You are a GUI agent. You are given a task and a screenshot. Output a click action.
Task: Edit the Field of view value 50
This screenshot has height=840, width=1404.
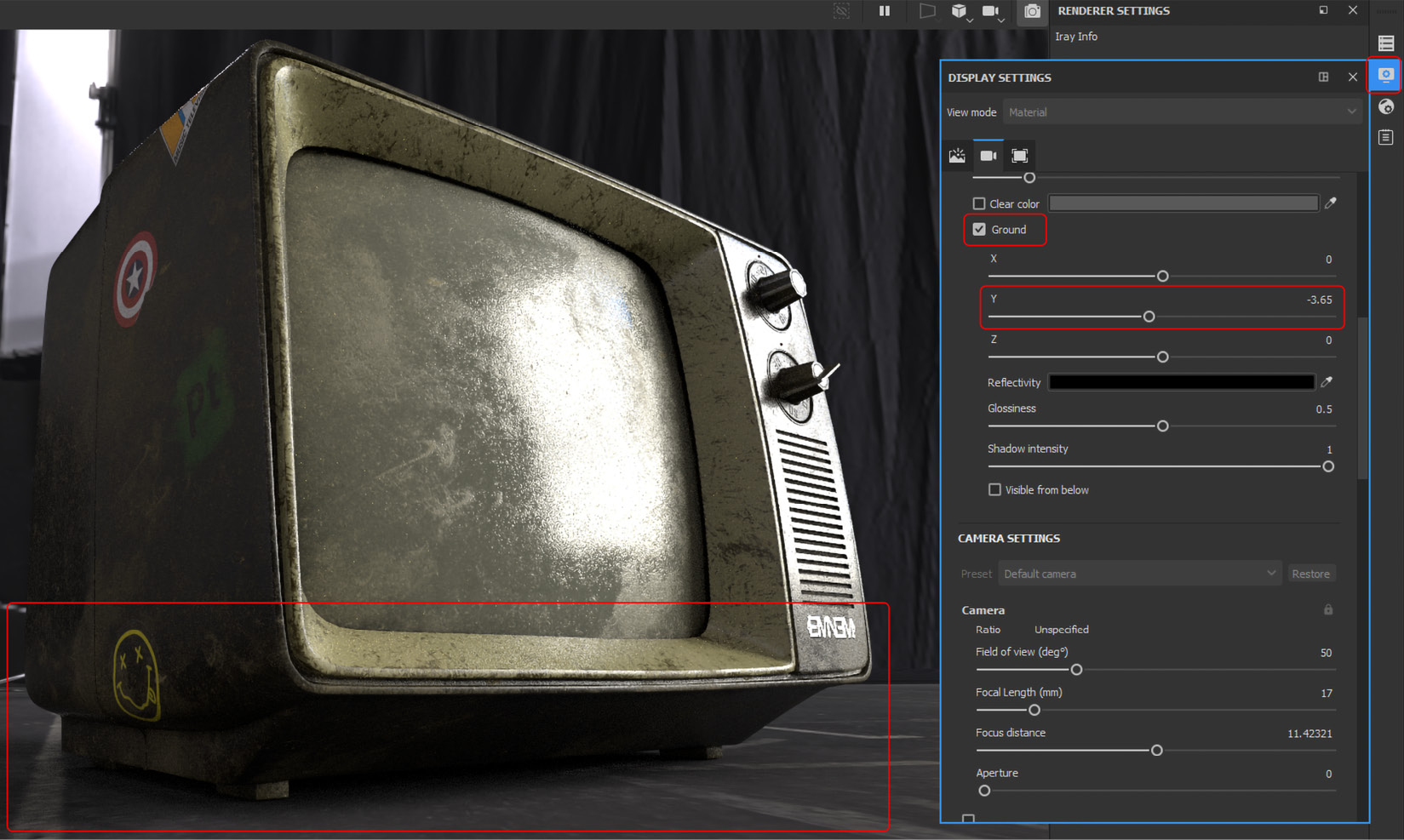pos(1326,653)
